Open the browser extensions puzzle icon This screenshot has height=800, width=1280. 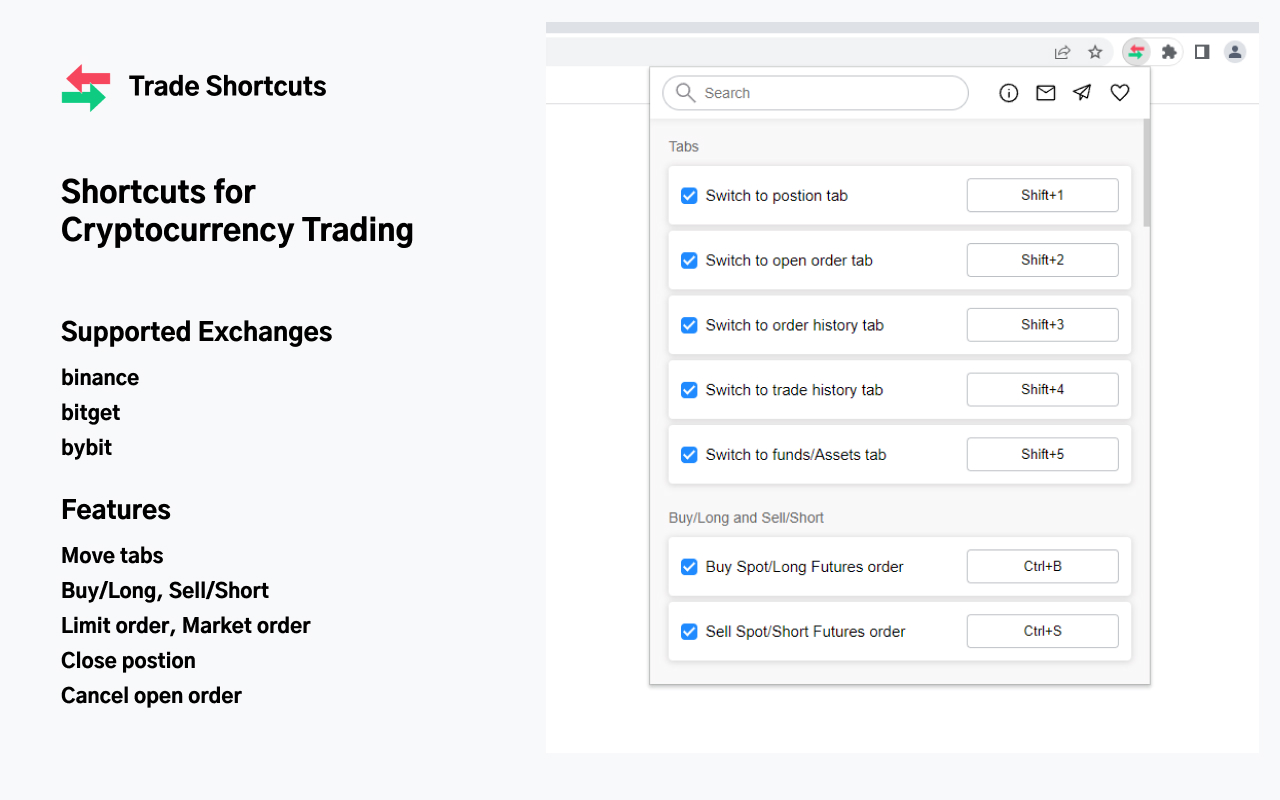[x=1168, y=52]
